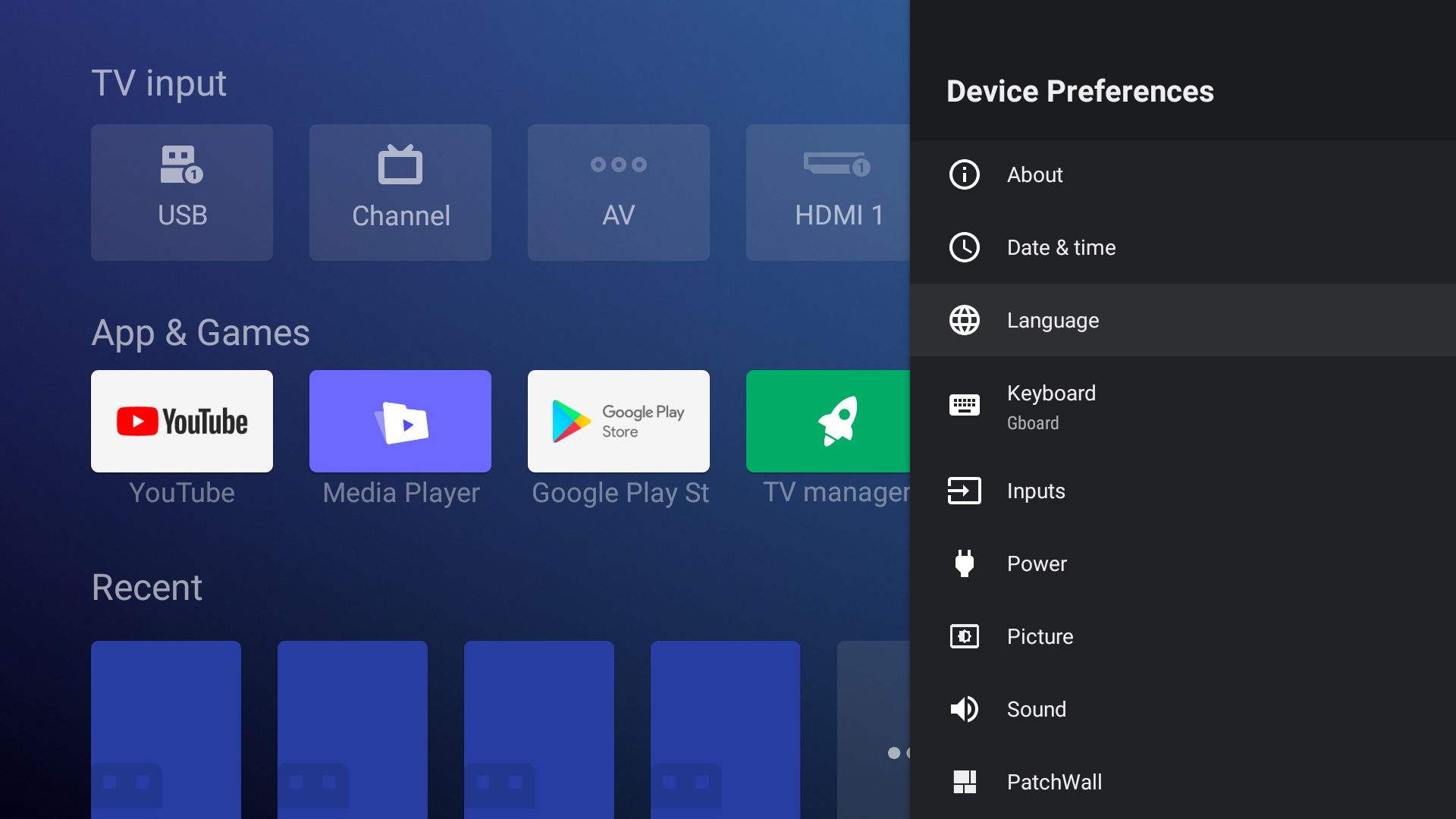Click the PatchWall grid icon
1456x819 pixels.
pos(964,782)
